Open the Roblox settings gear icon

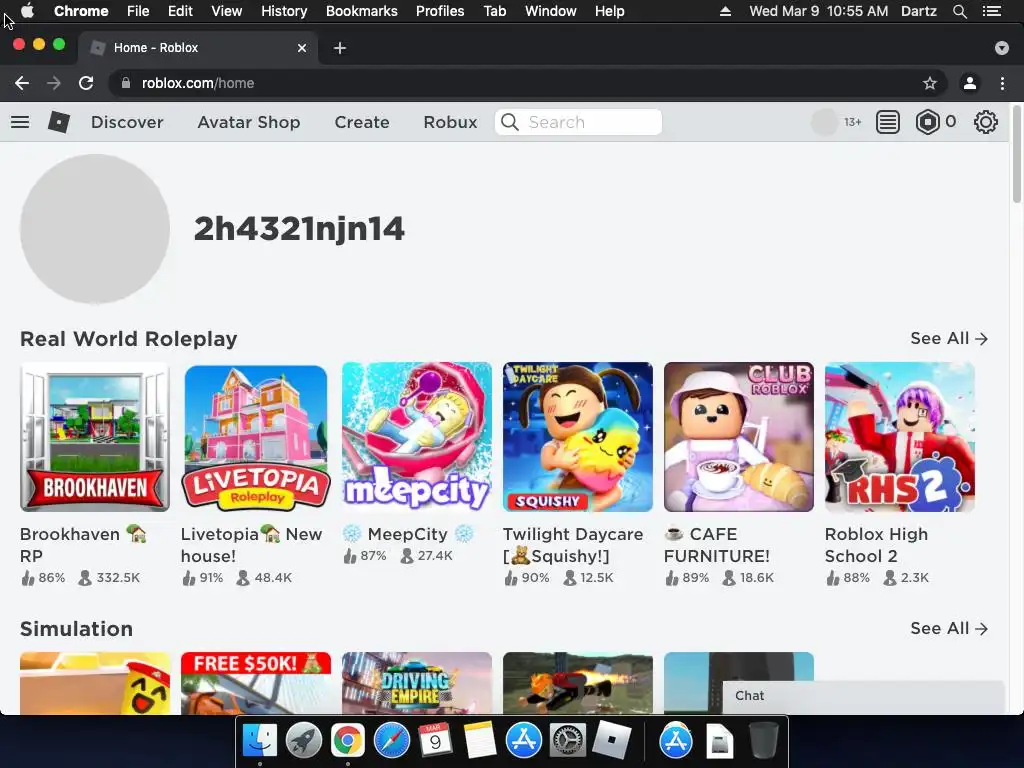point(985,122)
